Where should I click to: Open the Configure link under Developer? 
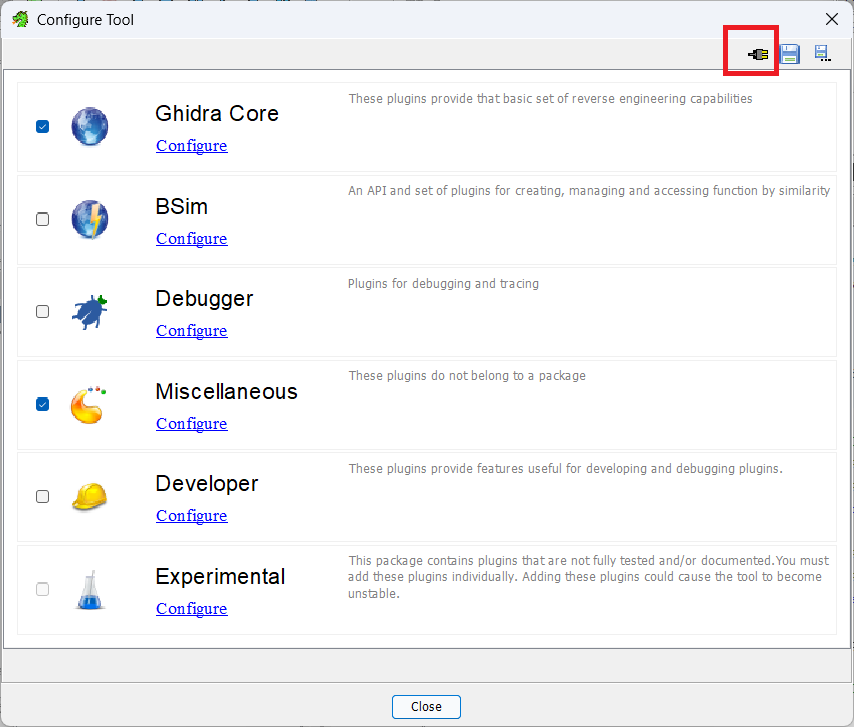192,515
